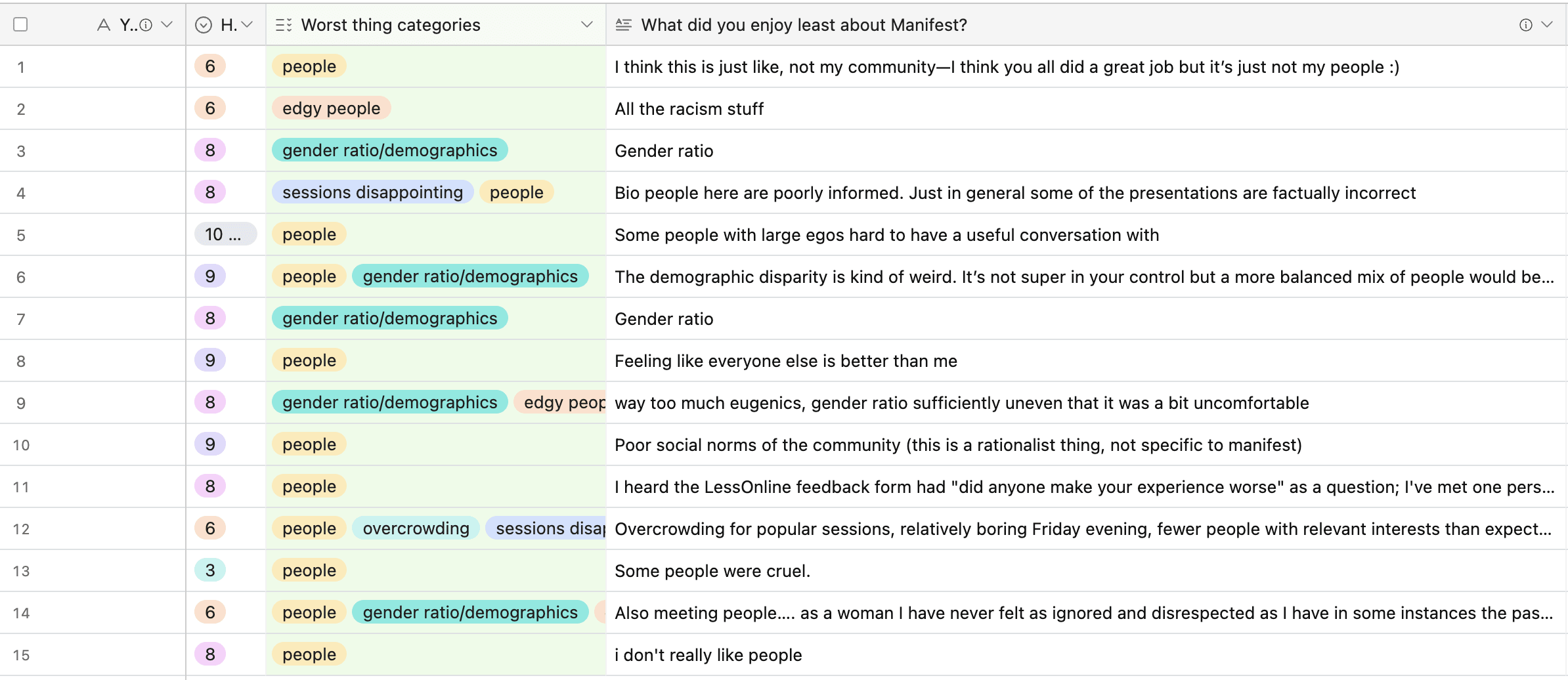Click the "10 ..." rating pill in row 5
The height and width of the screenshot is (680, 1568).
click(224, 234)
